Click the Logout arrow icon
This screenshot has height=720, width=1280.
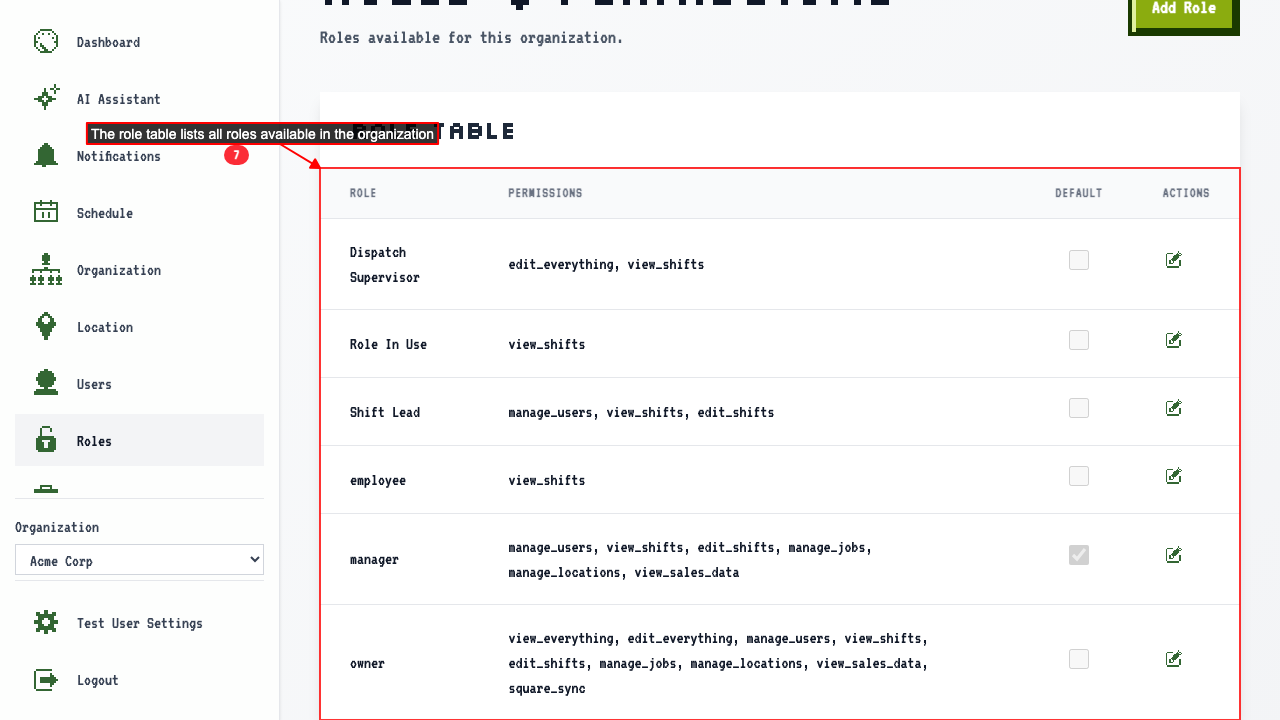[x=46, y=680]
